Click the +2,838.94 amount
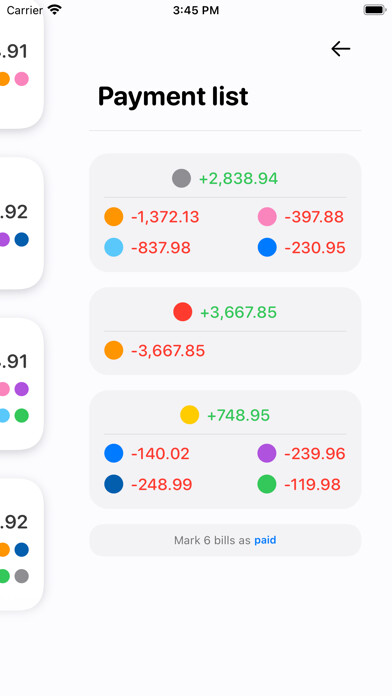392x696 pixels. click(238, 178)
